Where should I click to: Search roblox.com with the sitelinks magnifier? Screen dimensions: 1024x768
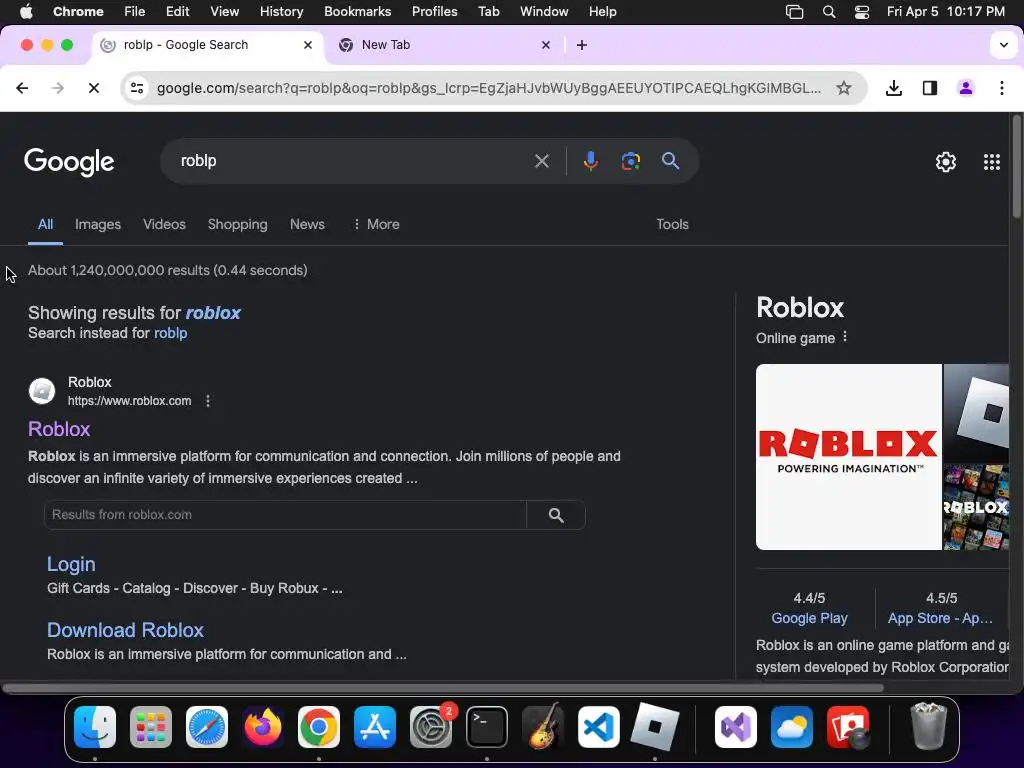pos(556,515)
